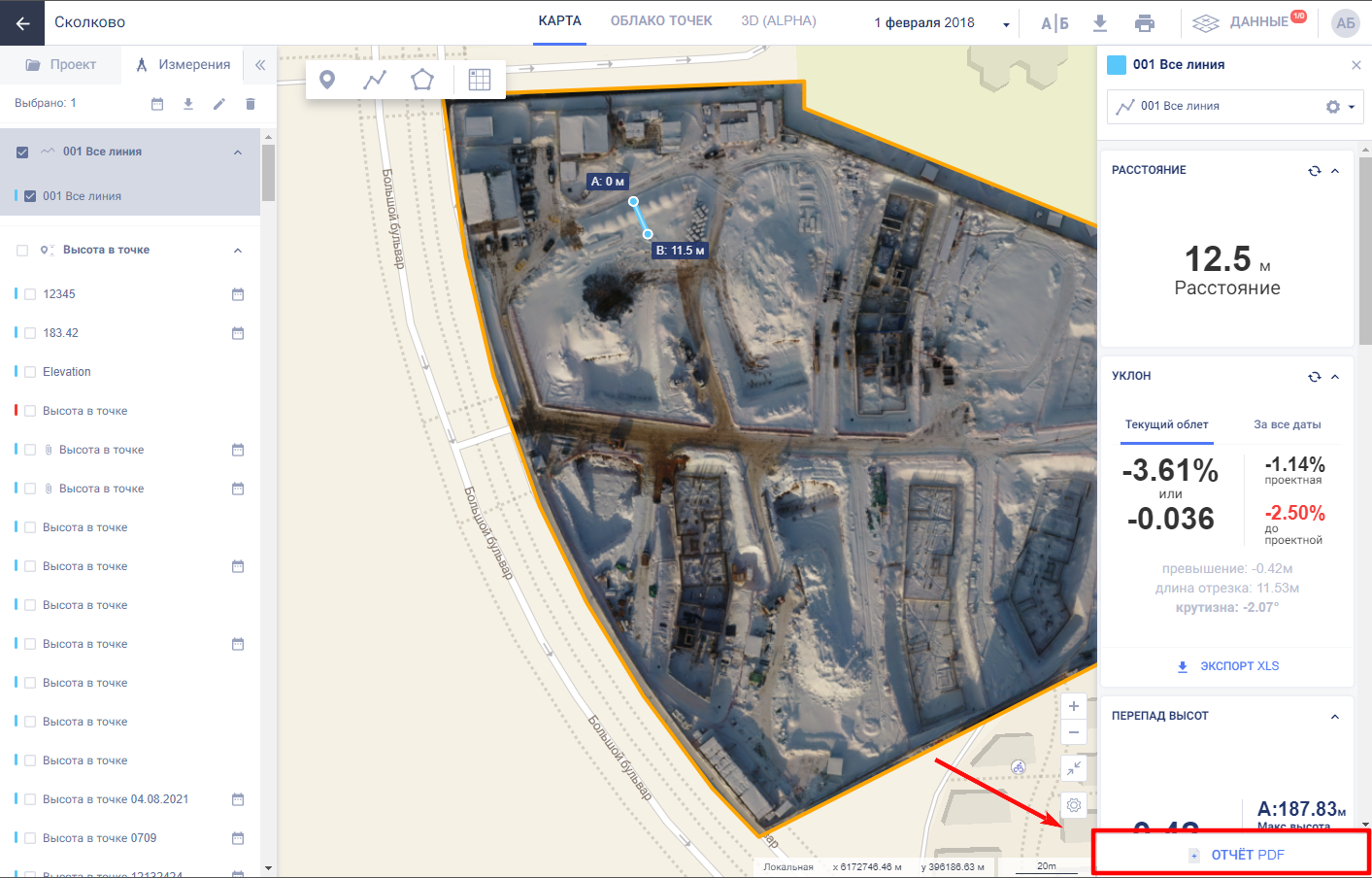Click the ЭКСПОРТ XLS link

tap(1228, 666)
